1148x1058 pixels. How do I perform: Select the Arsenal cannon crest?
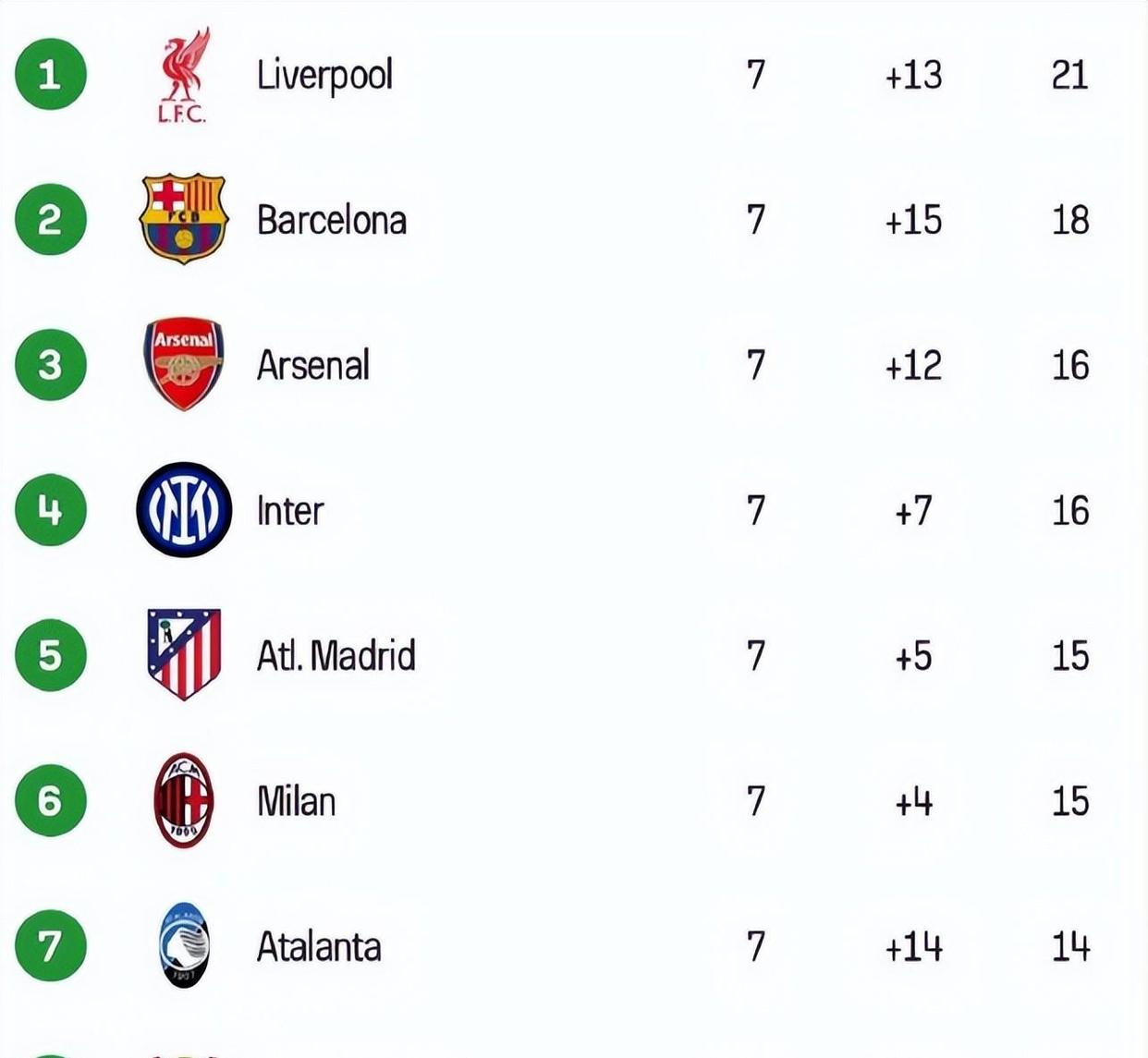[x=184, y=364]
